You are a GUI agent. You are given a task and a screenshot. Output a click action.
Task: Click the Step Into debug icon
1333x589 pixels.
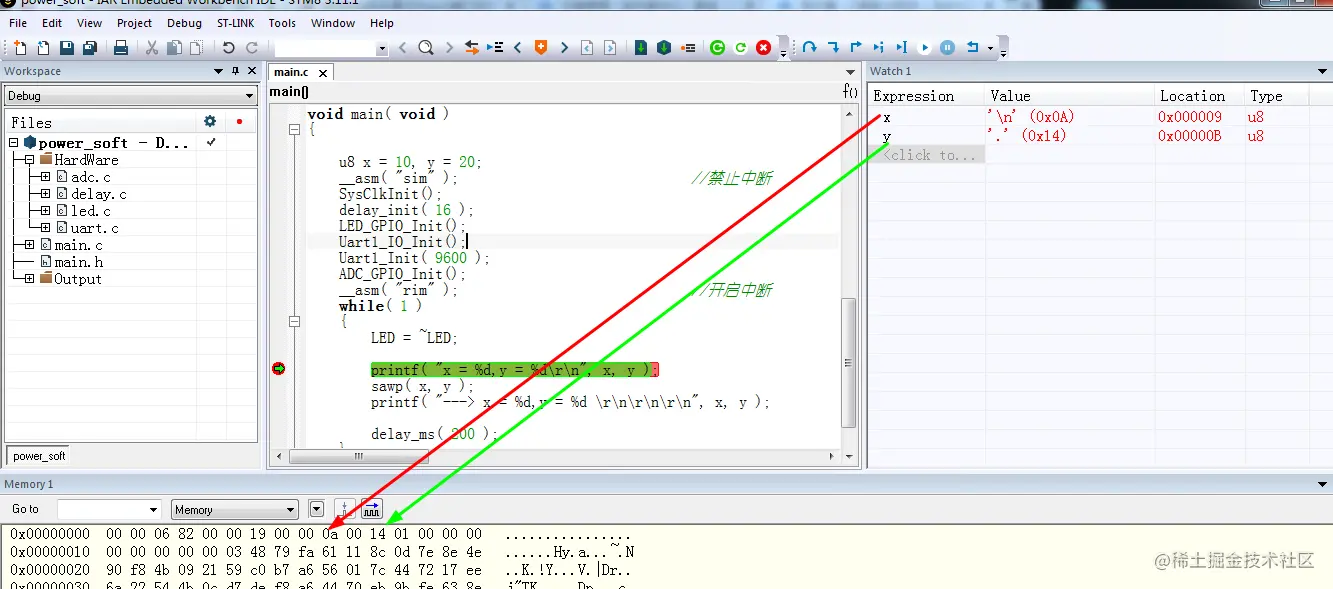coord(833,48)
